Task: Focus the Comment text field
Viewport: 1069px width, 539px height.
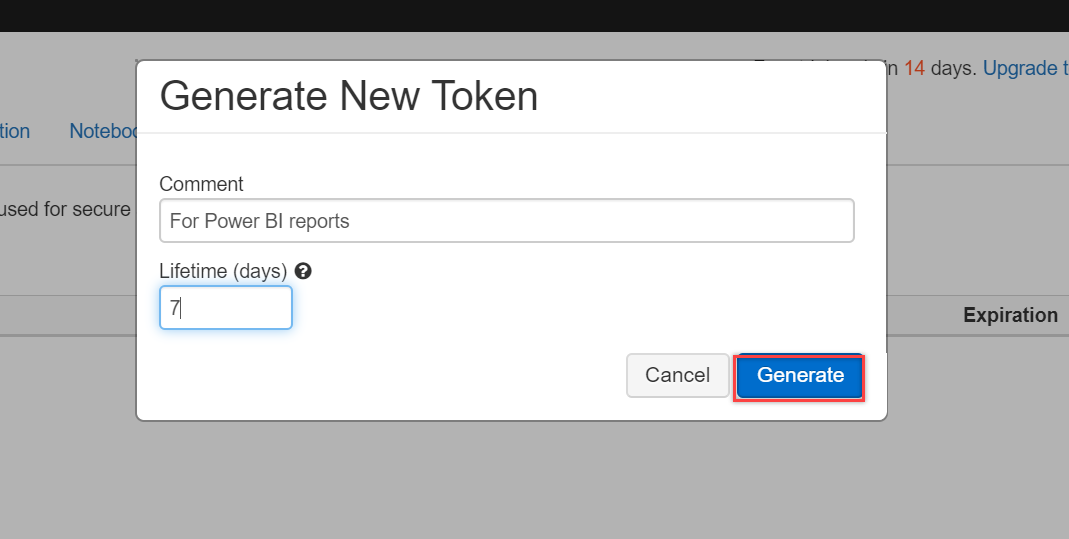Action: tap(506, 221)
